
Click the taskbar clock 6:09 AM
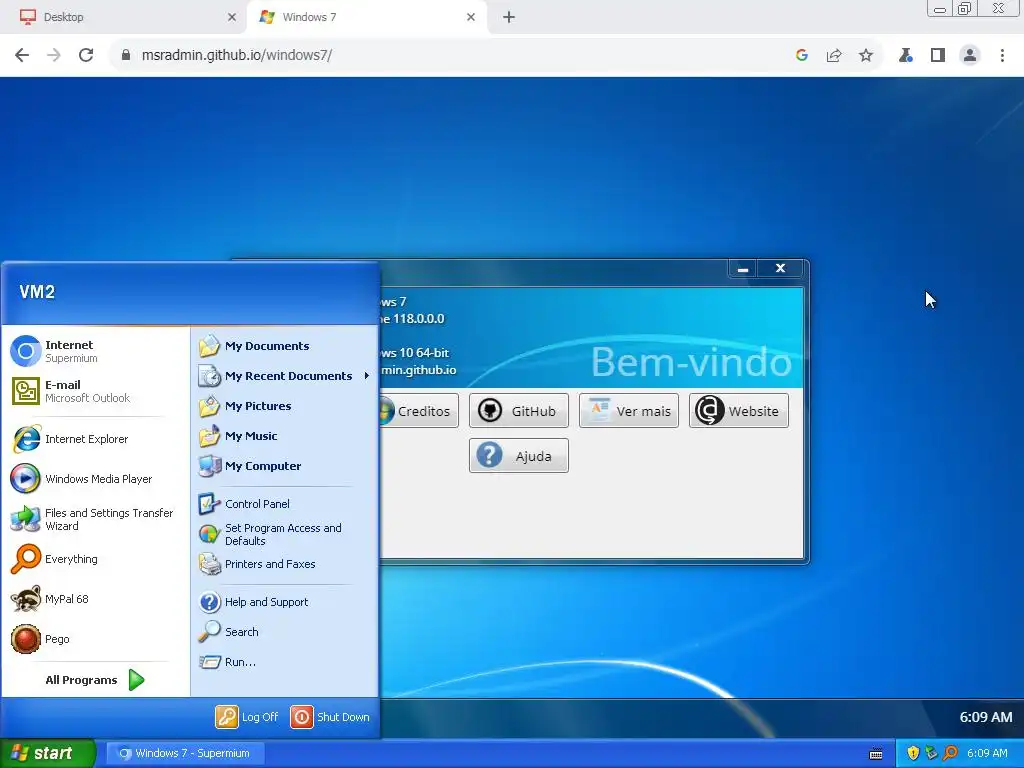987,753
